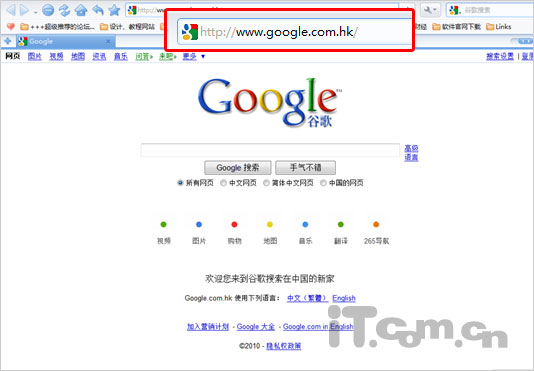Click the Google 搜索 button
The height and width of the screenshot is (371, 534).
click(238, 168)
